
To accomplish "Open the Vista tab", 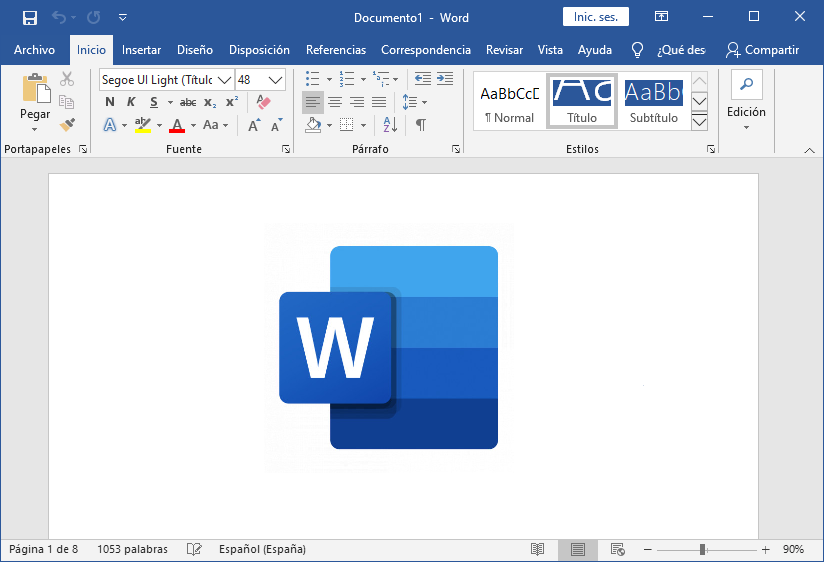I will coord(550,50).
